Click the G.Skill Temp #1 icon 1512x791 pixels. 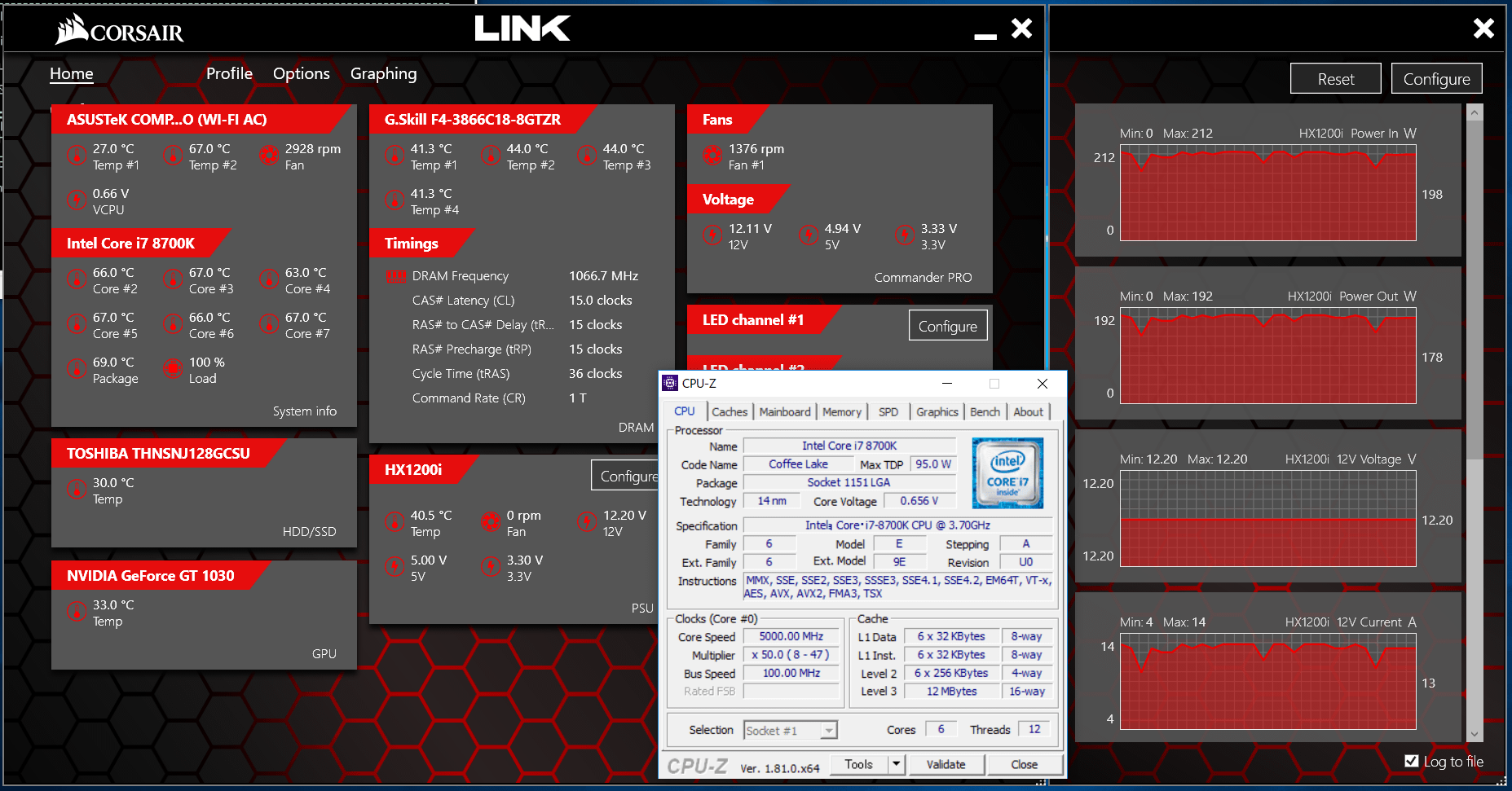pos(395,155)
